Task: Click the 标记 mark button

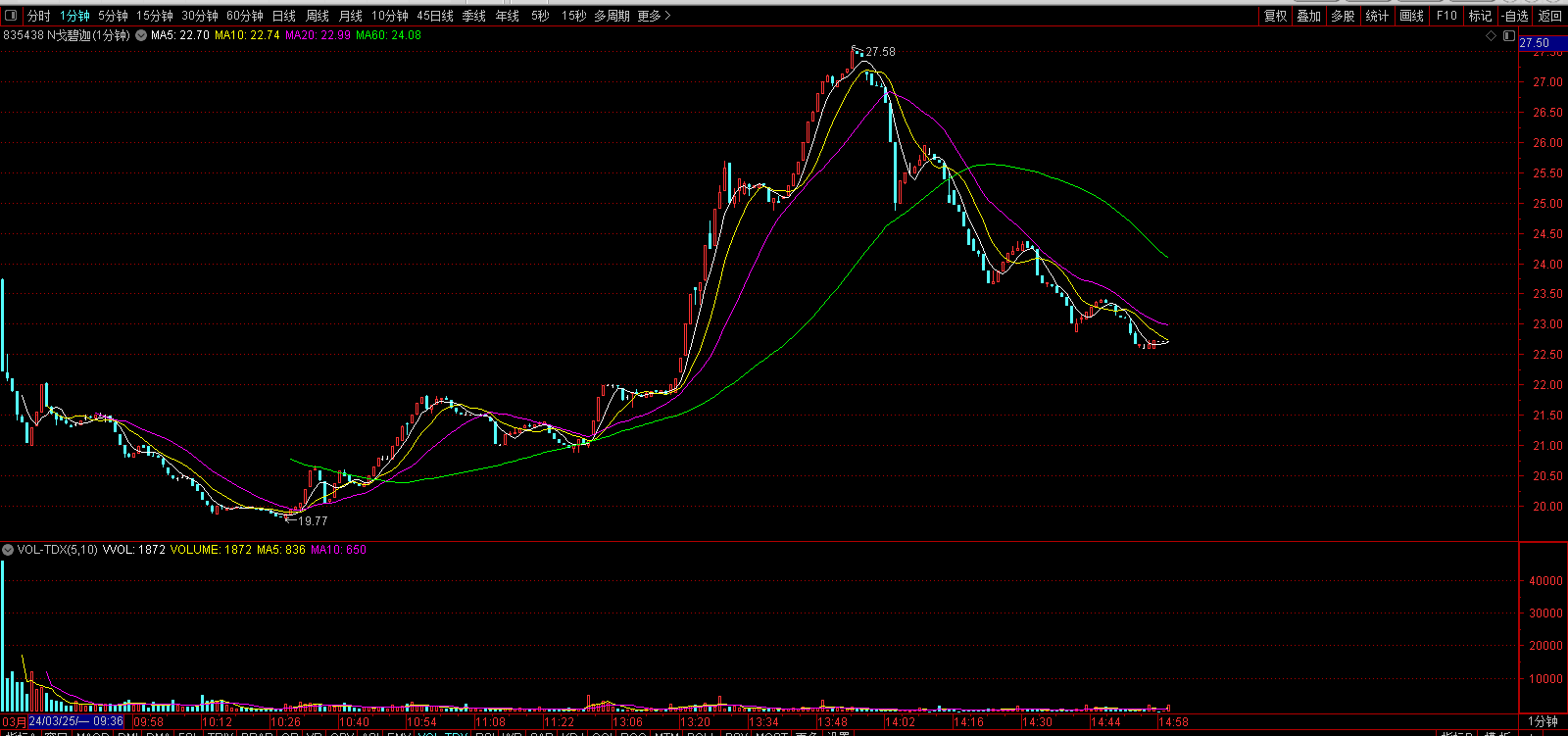Action: pyautogui.click(x=1480, y=16)
